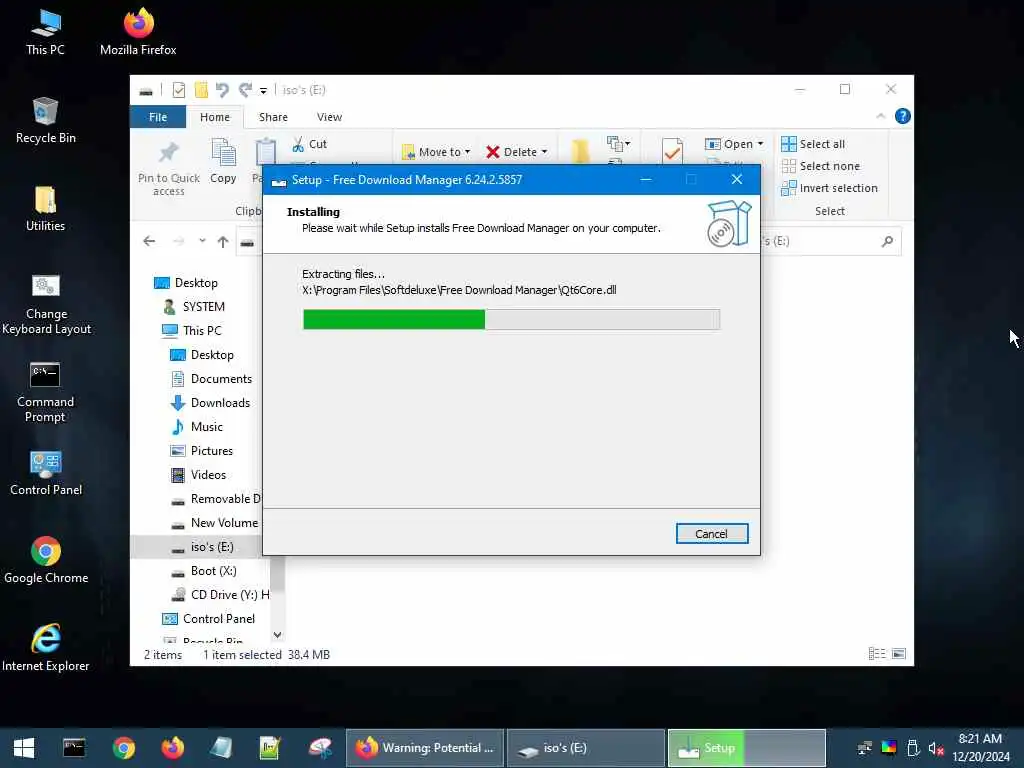Open the Delete dropdown arrow

pyautogui.click(x=544, y=152)
